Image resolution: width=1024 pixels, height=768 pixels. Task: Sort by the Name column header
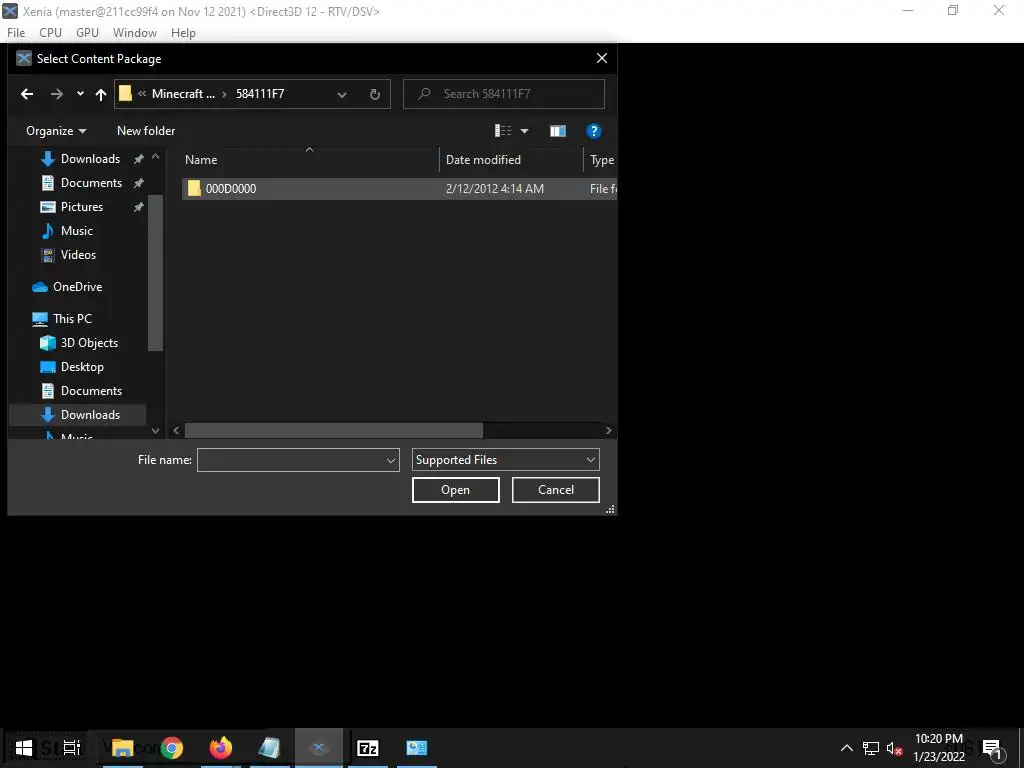pyautogui.click(x=310, y=160)
